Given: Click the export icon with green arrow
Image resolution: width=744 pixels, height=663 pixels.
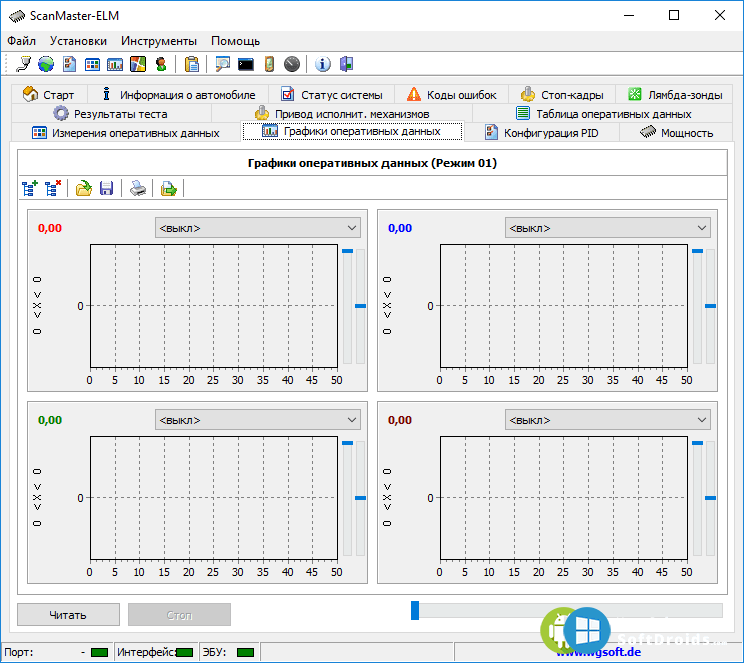Looking at the screenshot, I should [168, 188].
